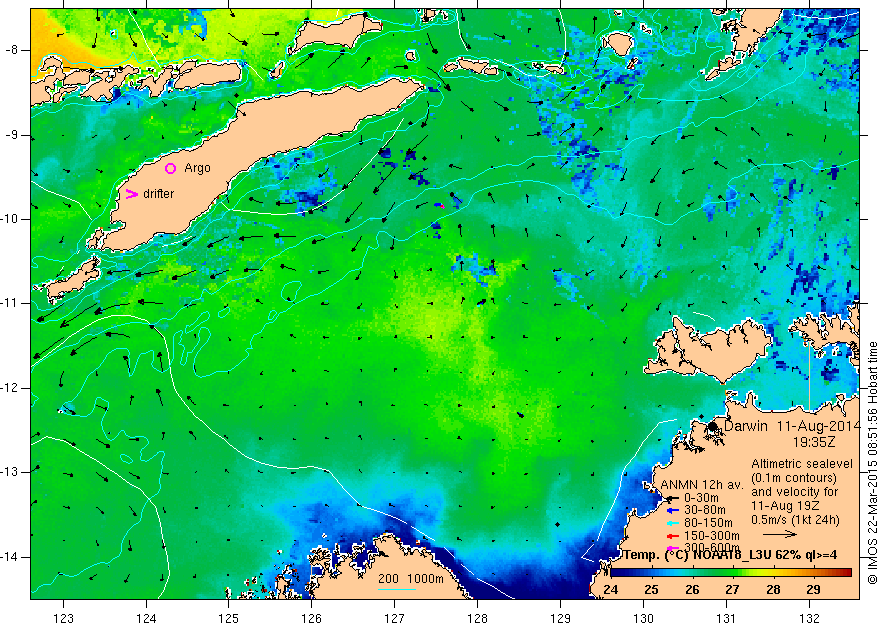
Task: Click the 'ANMN 12h av.' legend heading
Action: tap(702, 485)
